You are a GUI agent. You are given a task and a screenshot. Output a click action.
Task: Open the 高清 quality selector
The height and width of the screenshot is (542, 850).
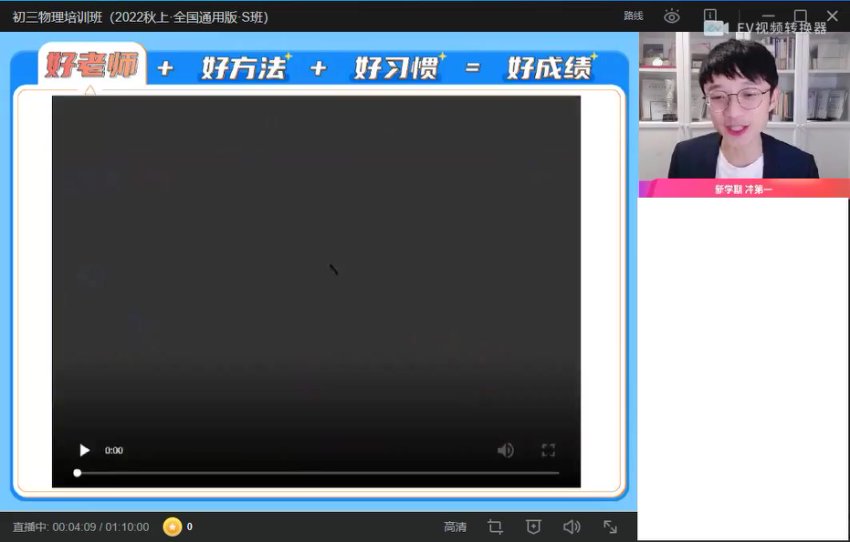click(x=455, y=527)
